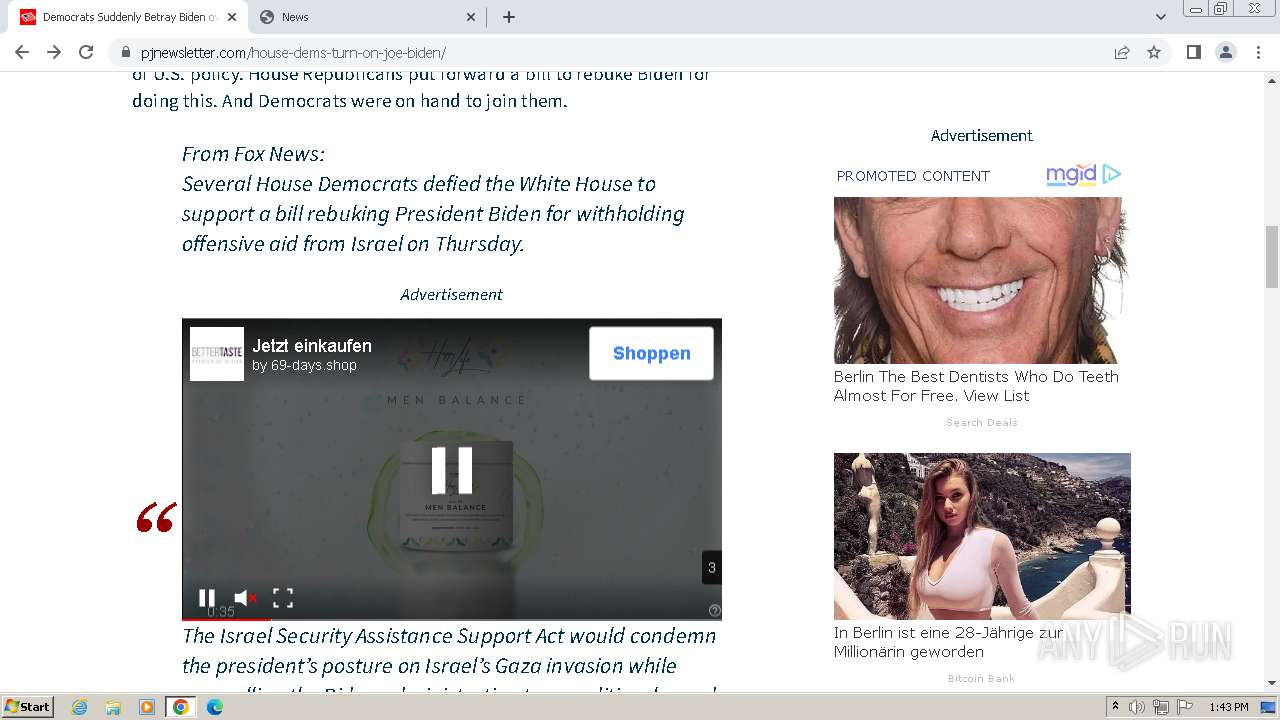Image resolution: width=1280 pixels, height=720 pixels.
Task: Open the 28-Jährige Millionärin ad image
Action: coord(982,536)
